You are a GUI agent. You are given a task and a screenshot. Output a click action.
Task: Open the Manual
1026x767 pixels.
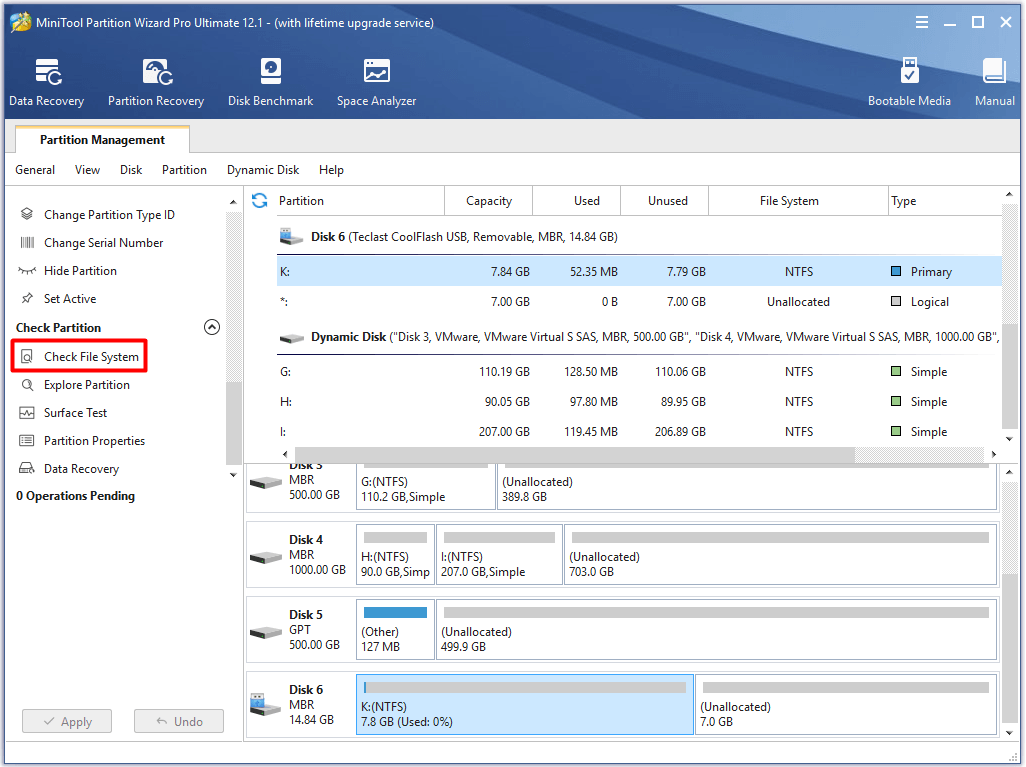(x=995, y=82)
